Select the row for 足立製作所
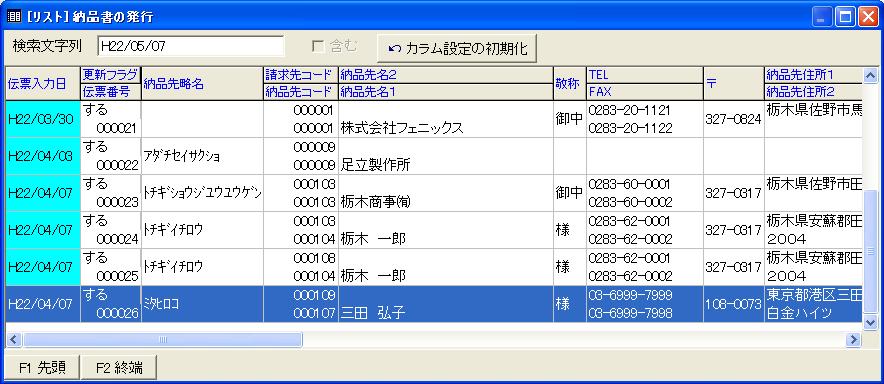This screenshot has width=884, height=384. [x=434, y=156]
